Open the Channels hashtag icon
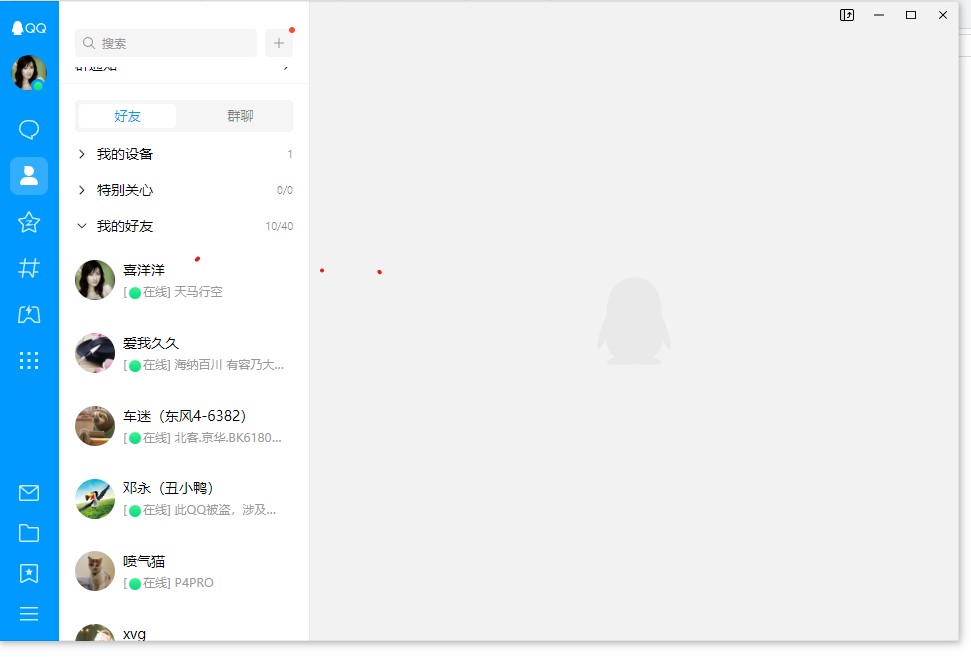Image resolution: width=971 pixels, height=657 pixels. pos(29,268)
